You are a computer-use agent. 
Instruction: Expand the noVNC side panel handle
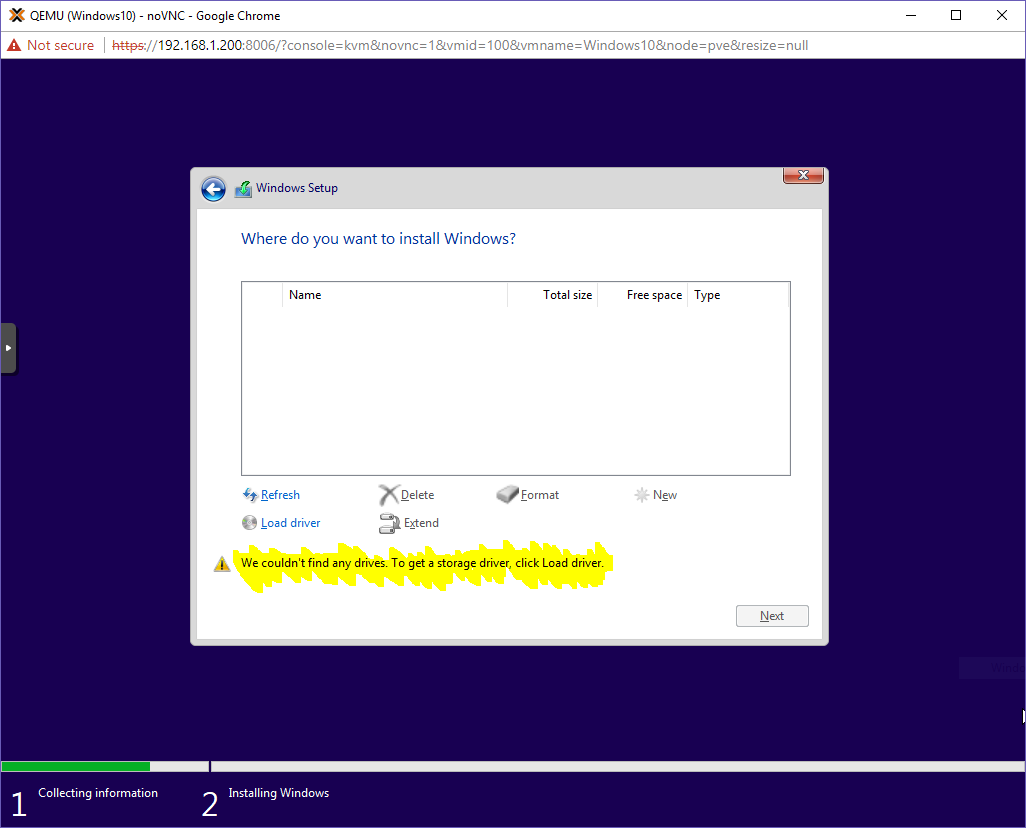[x=9, y=348]
